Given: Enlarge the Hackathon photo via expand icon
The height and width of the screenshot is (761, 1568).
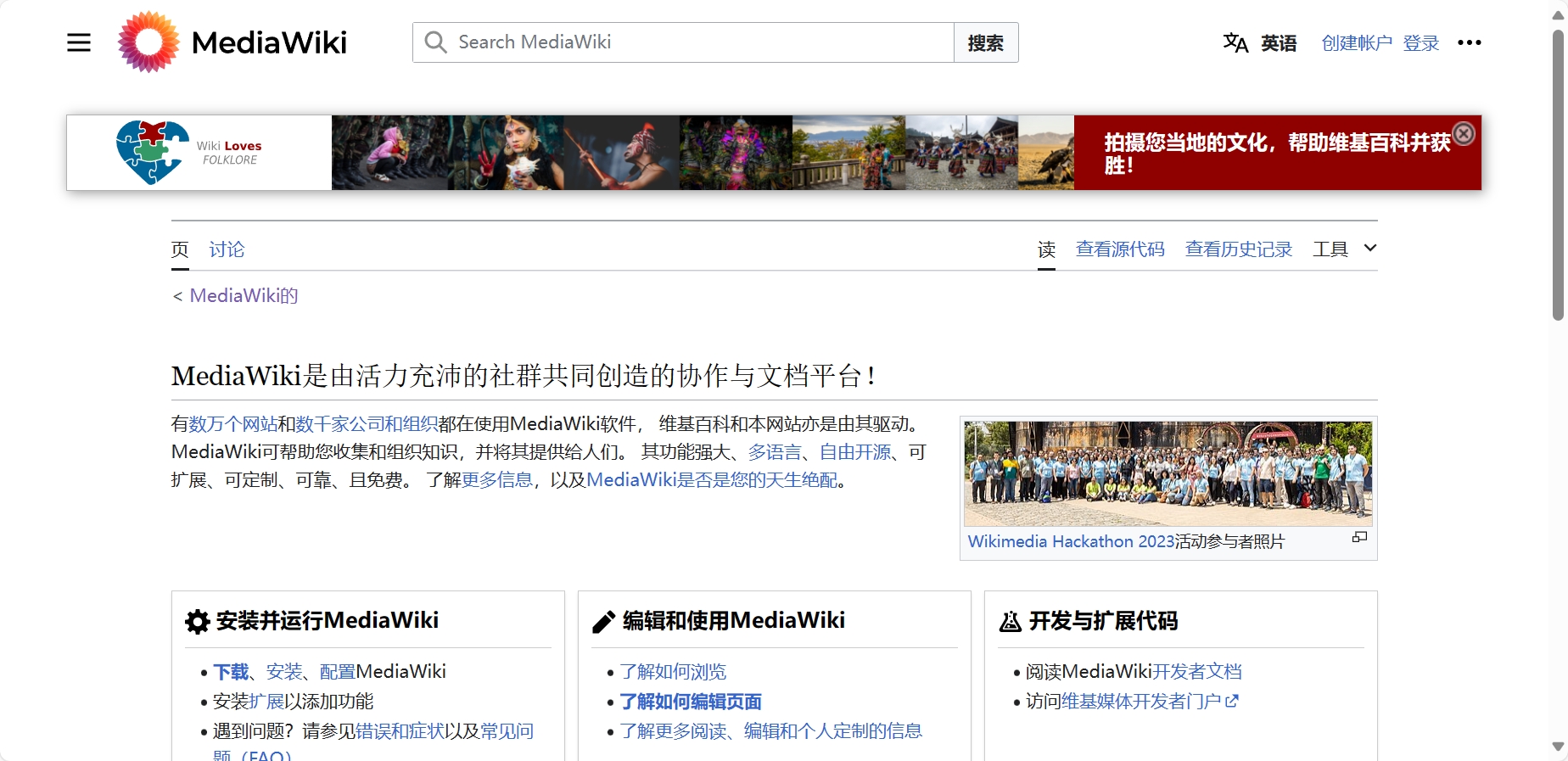Looking at the screenshot, I should point(1359,537).
